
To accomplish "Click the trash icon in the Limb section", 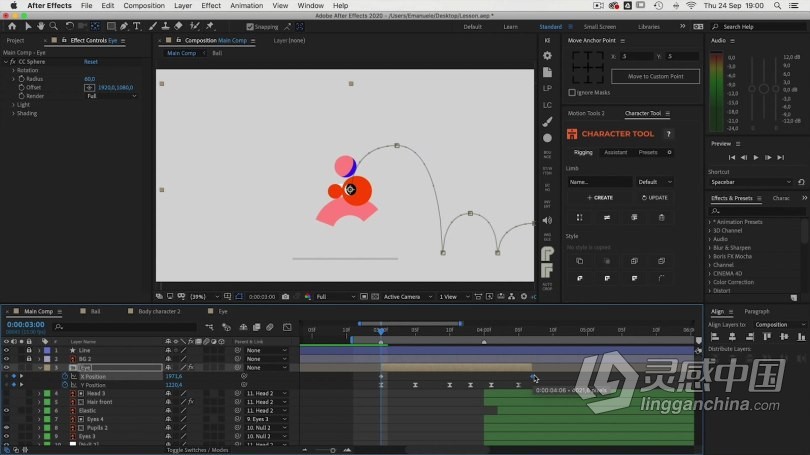I will [661, 217].
